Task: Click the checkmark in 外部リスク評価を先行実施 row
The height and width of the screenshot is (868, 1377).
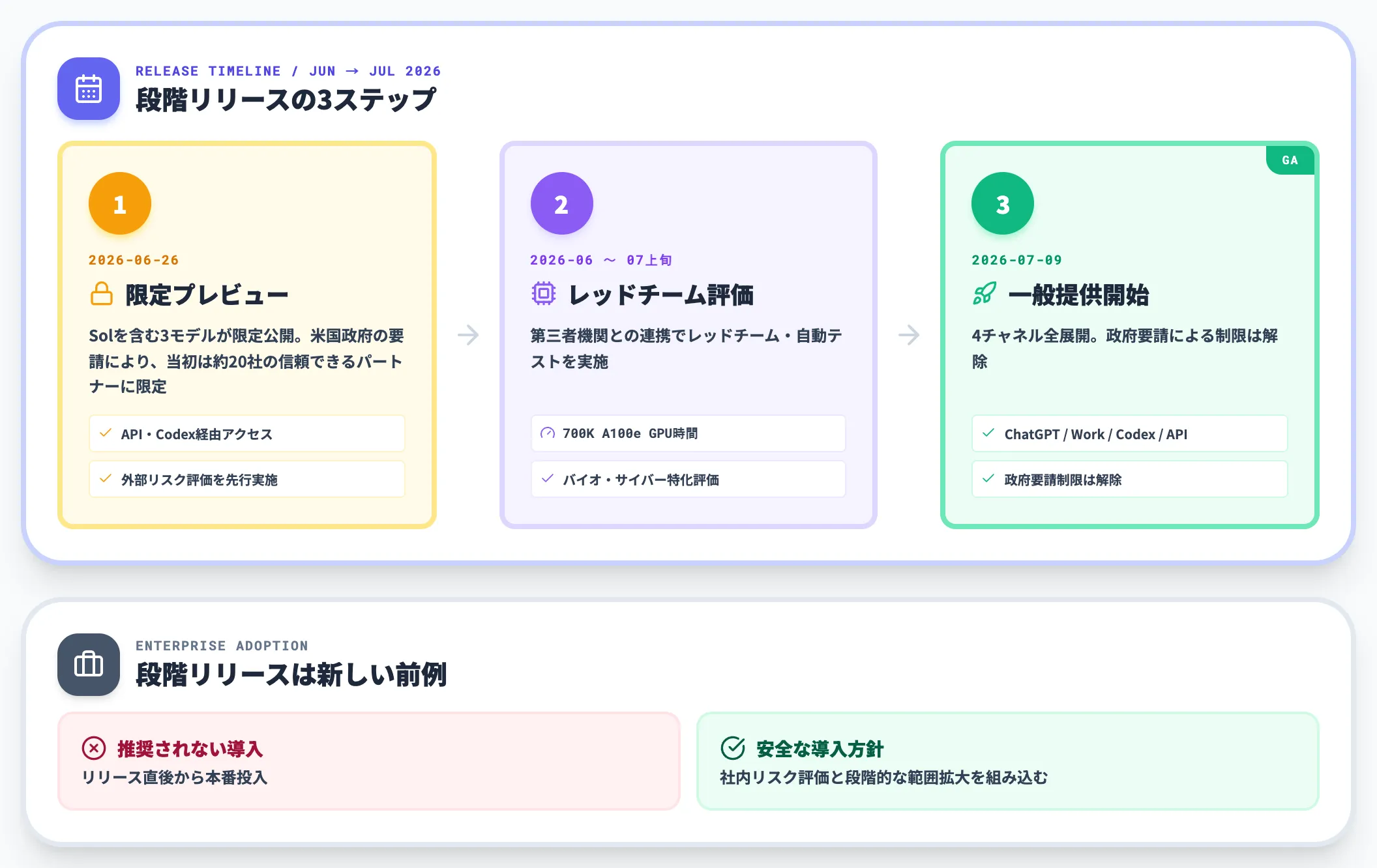Action: coord(106,479)
